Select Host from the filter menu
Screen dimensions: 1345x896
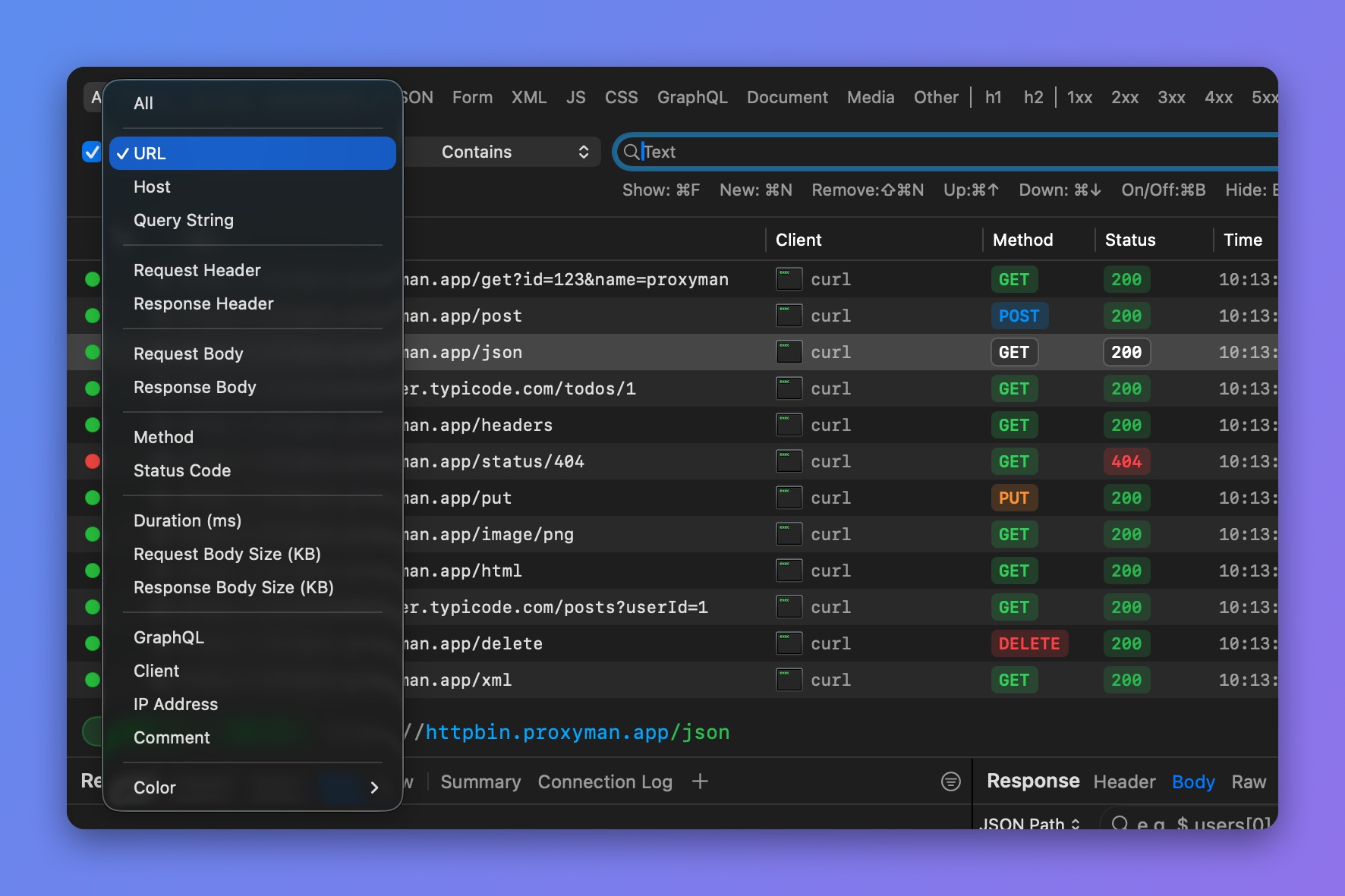(253, 187)
